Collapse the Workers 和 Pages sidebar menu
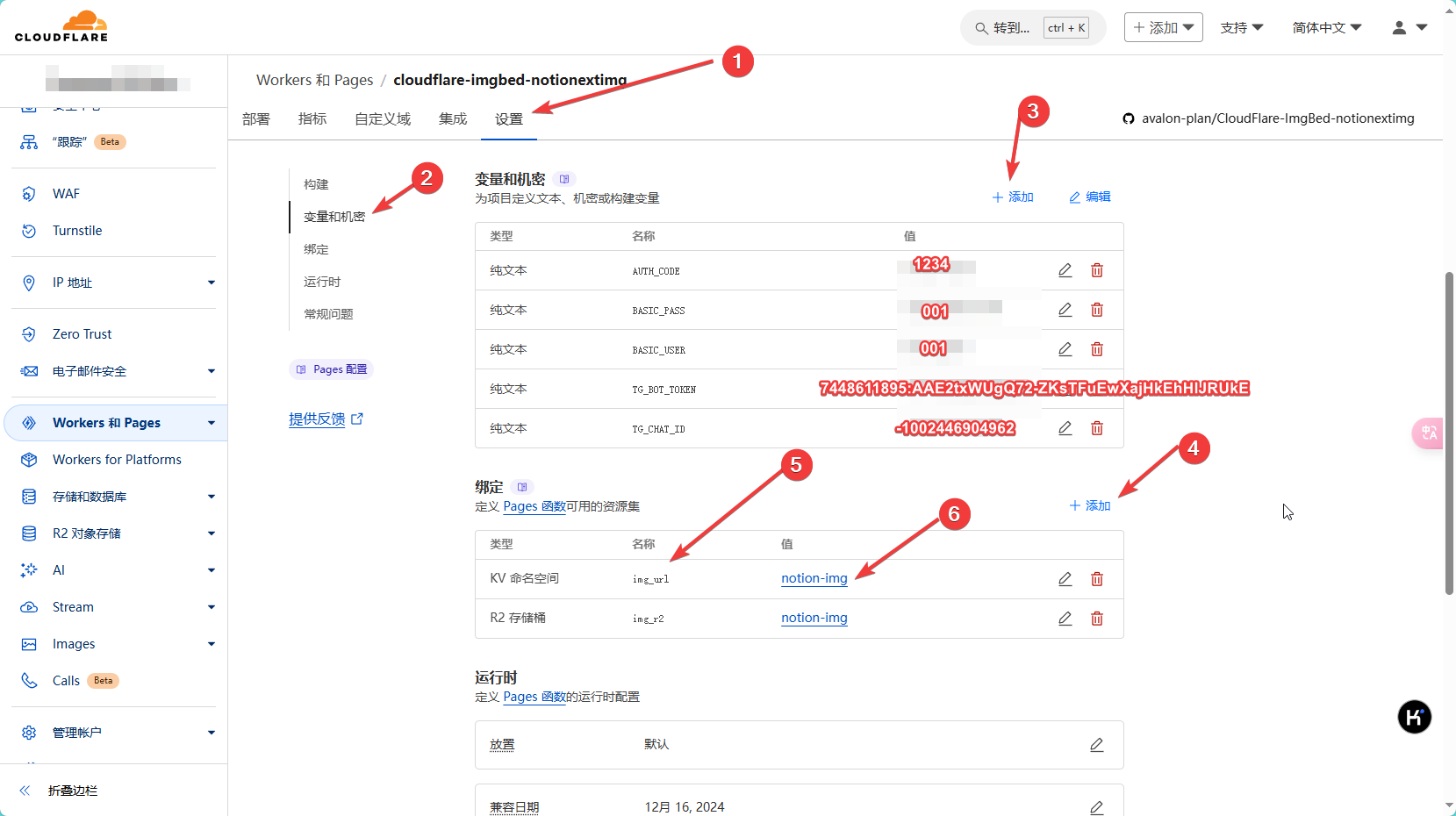The width and height of the screenshot is (1456, 816). tap(212, 423)
